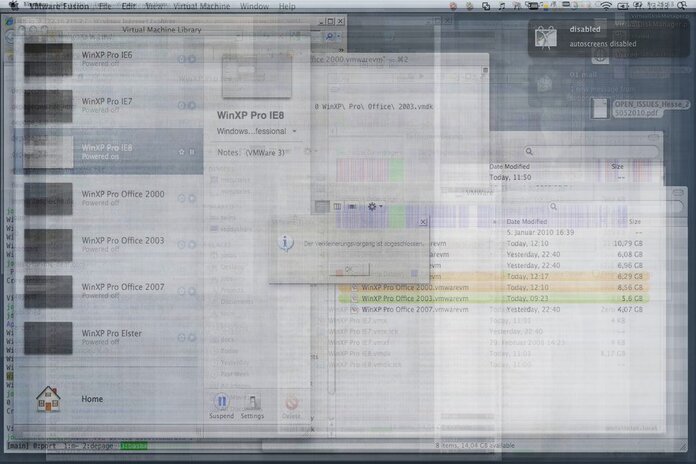Open the OPEN_ISSUES_Hesse PDF desktop icon

point(600,108)
